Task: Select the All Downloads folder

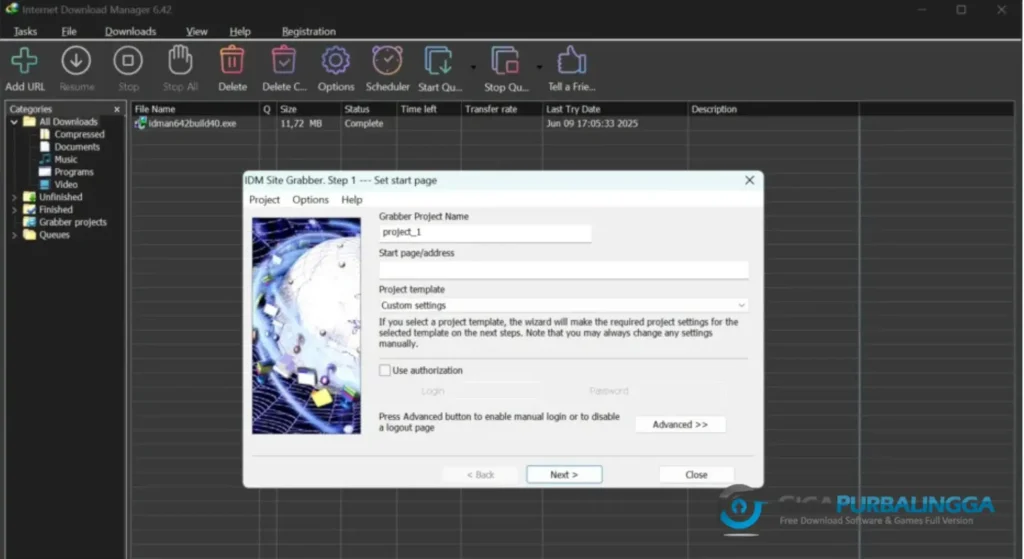Action: (x=68, y=121)
